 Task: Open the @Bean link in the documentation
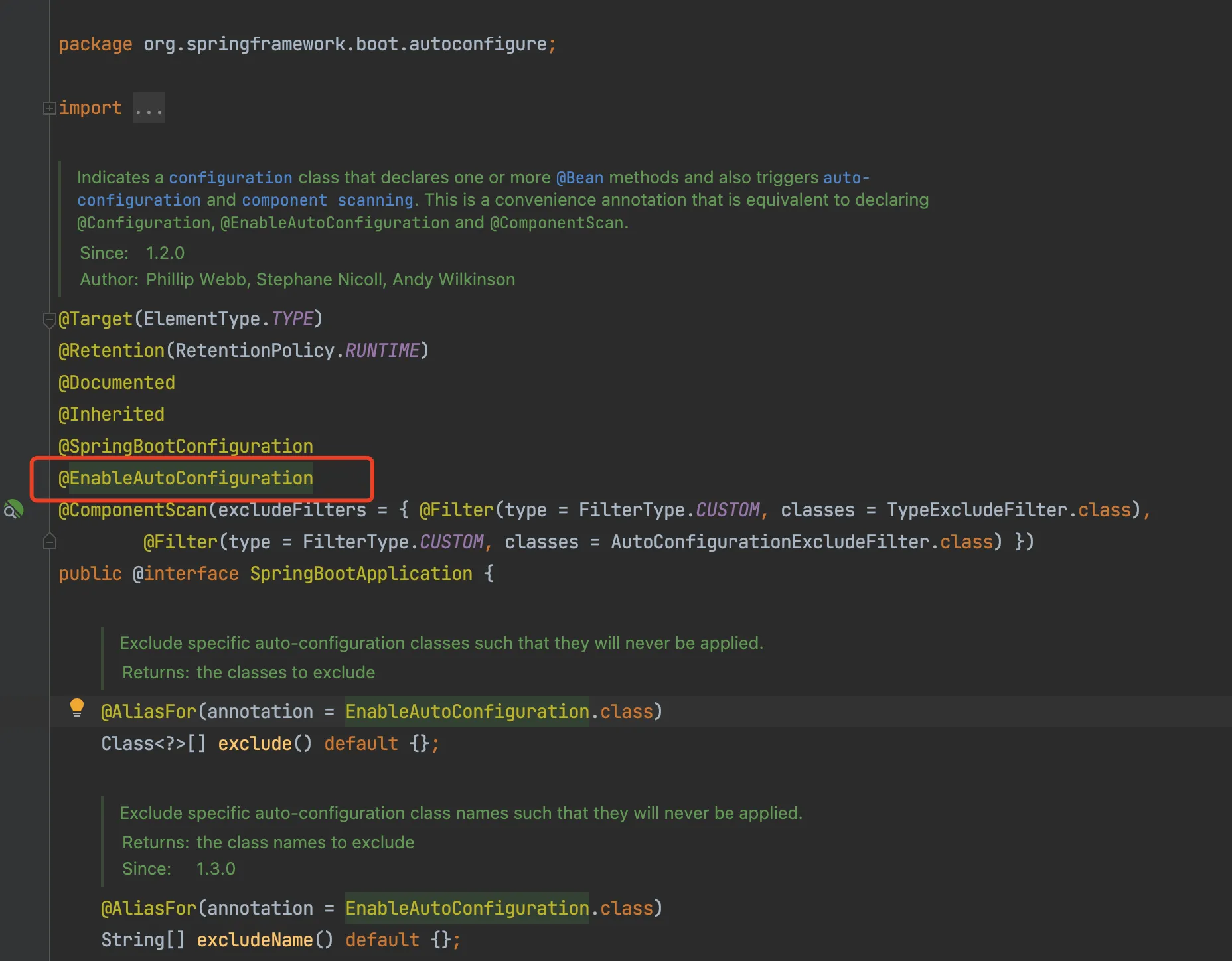(579, 178)
